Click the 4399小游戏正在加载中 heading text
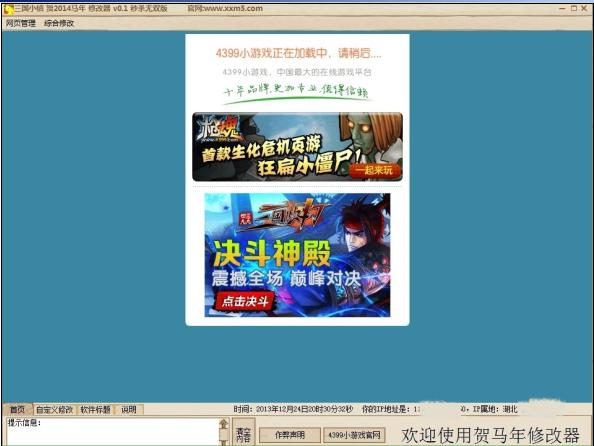Viewport: 594px width, 446px height. 299,53
